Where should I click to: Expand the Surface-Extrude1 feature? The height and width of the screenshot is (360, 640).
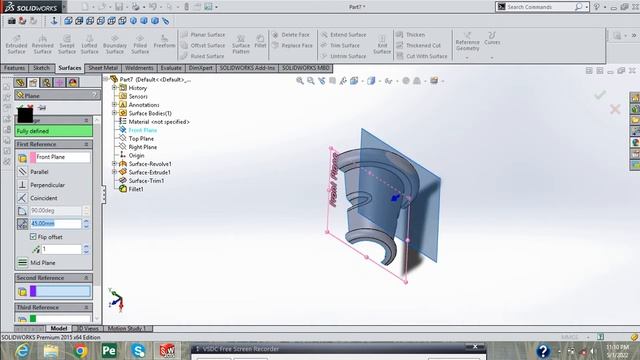click(115, 172)
